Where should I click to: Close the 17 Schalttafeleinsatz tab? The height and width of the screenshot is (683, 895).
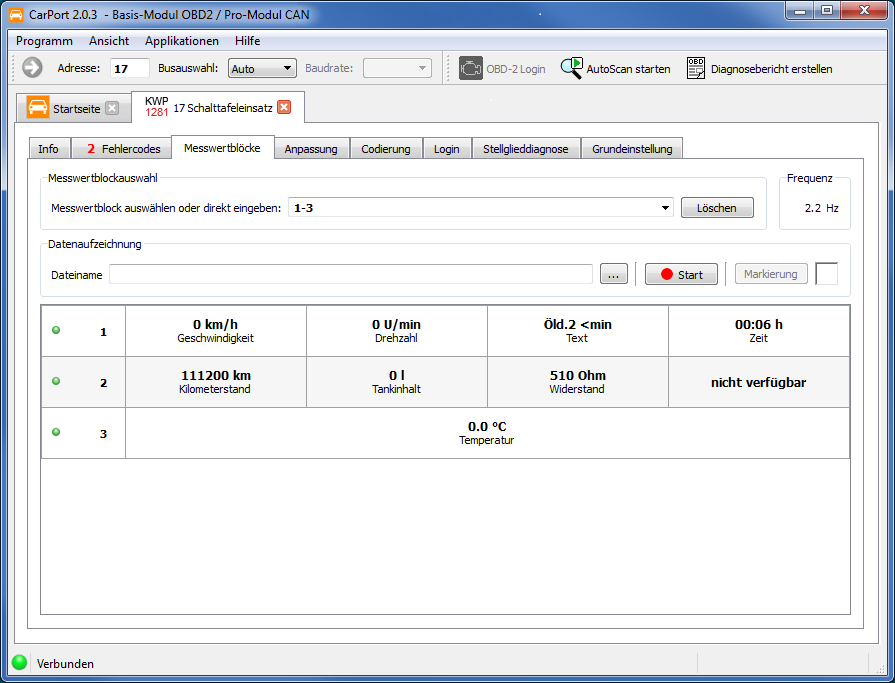click(284, 107)
